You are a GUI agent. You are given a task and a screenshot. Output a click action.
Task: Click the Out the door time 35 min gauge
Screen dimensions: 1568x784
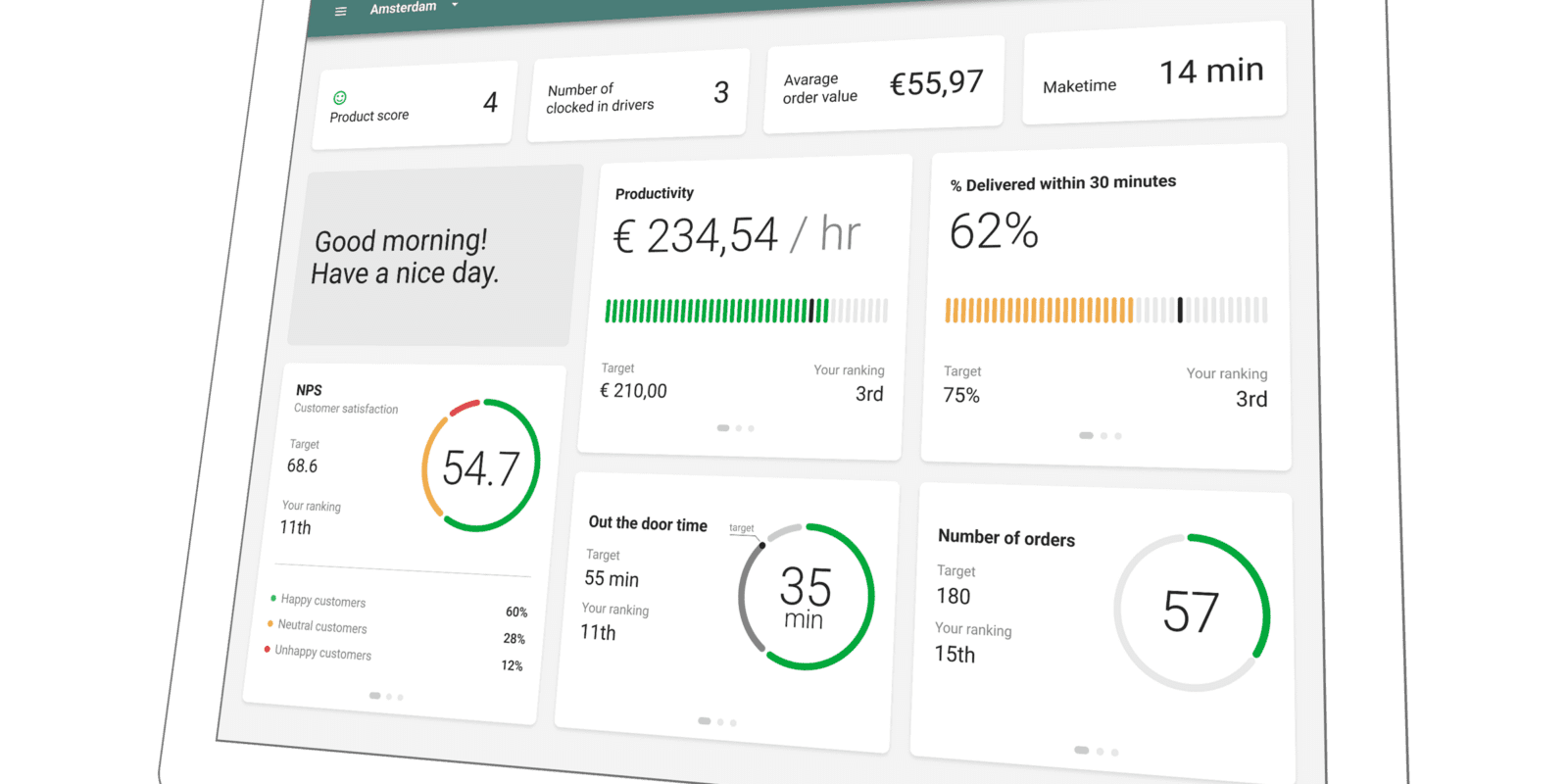[806, 597]
